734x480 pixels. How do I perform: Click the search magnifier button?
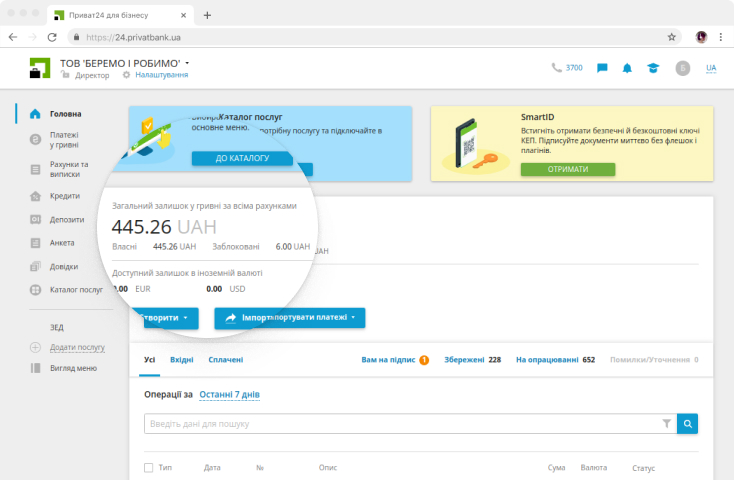pos(687,424)
